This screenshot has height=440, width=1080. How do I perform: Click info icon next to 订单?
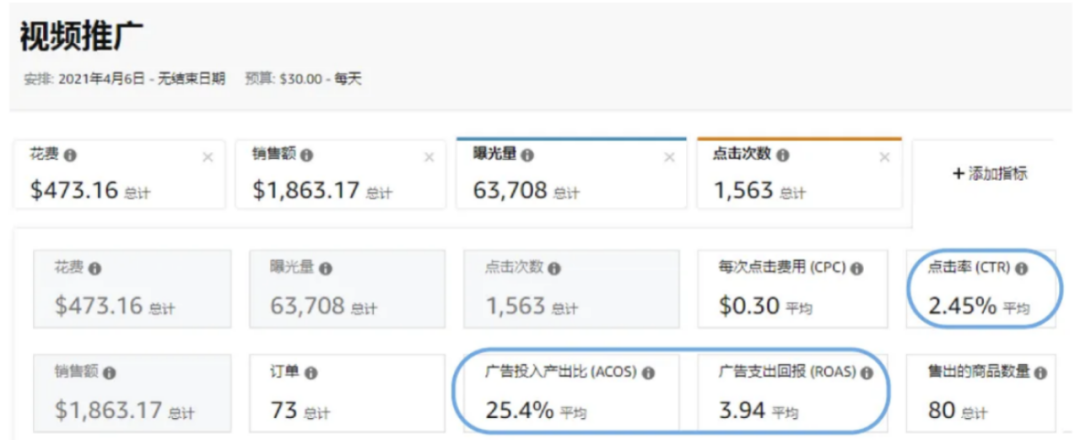tap(311, 373)
